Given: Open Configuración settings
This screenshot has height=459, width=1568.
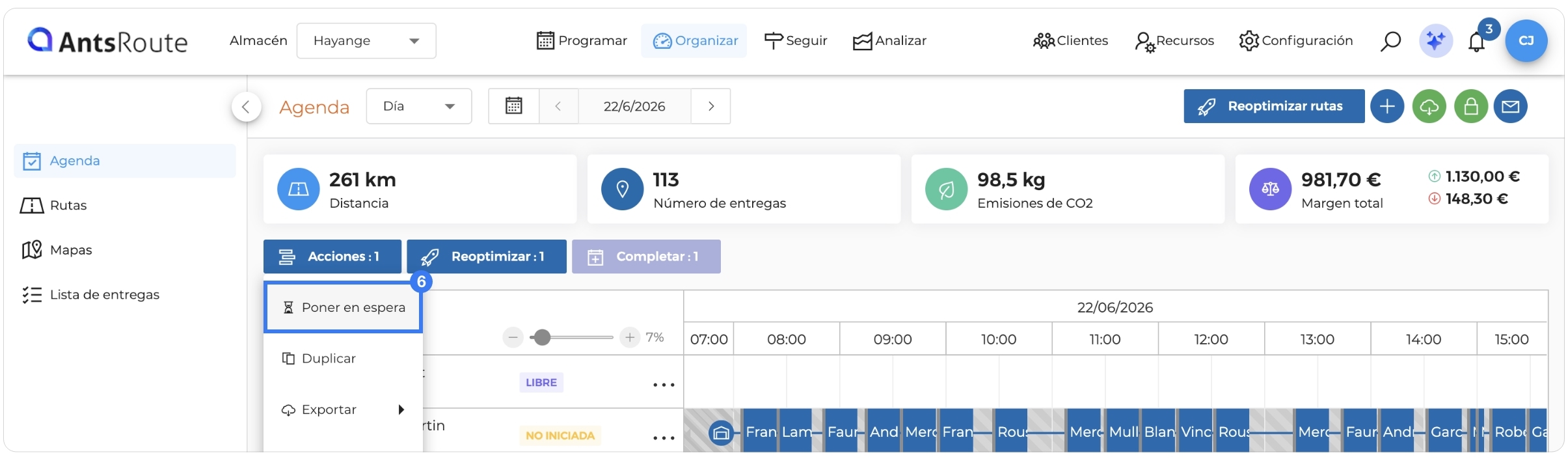Looking at the screenshot, I should [x=1295, y=41].
